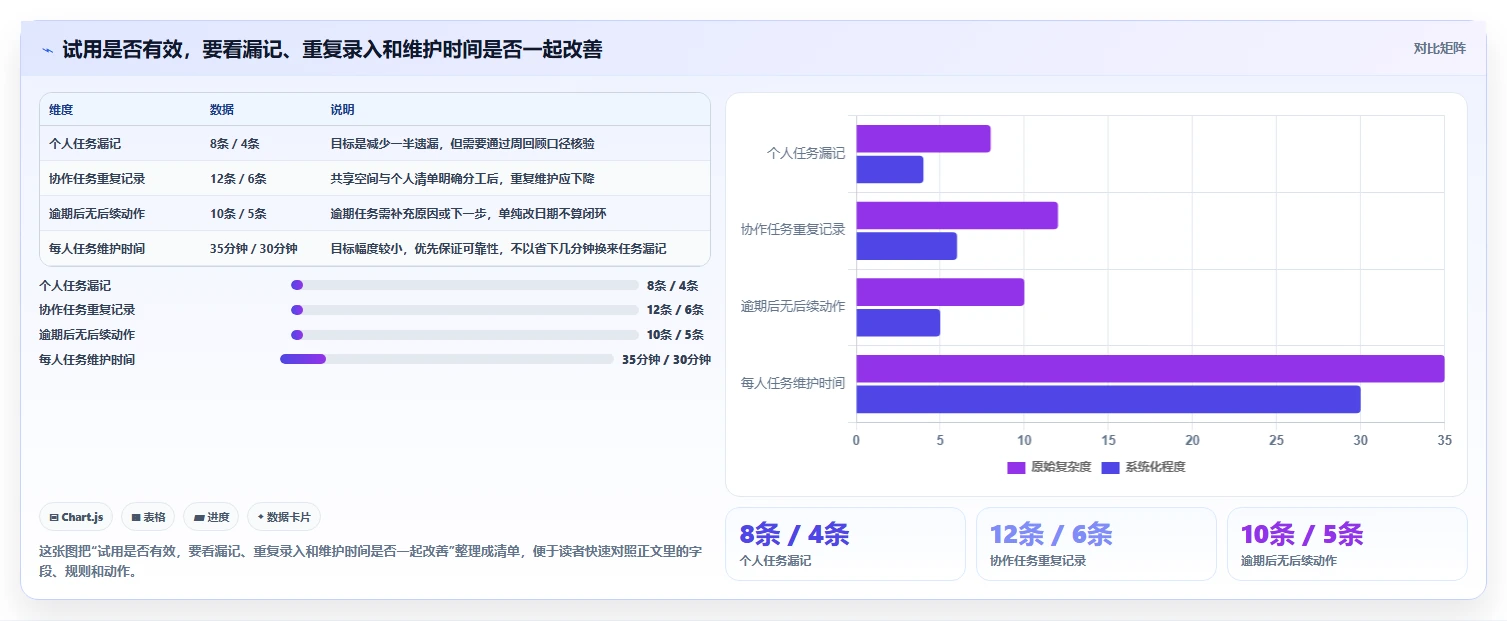Select 个人任务漏记 in the table's first column
Viewport: 1507px width, 621px height.
click(85, 144)
